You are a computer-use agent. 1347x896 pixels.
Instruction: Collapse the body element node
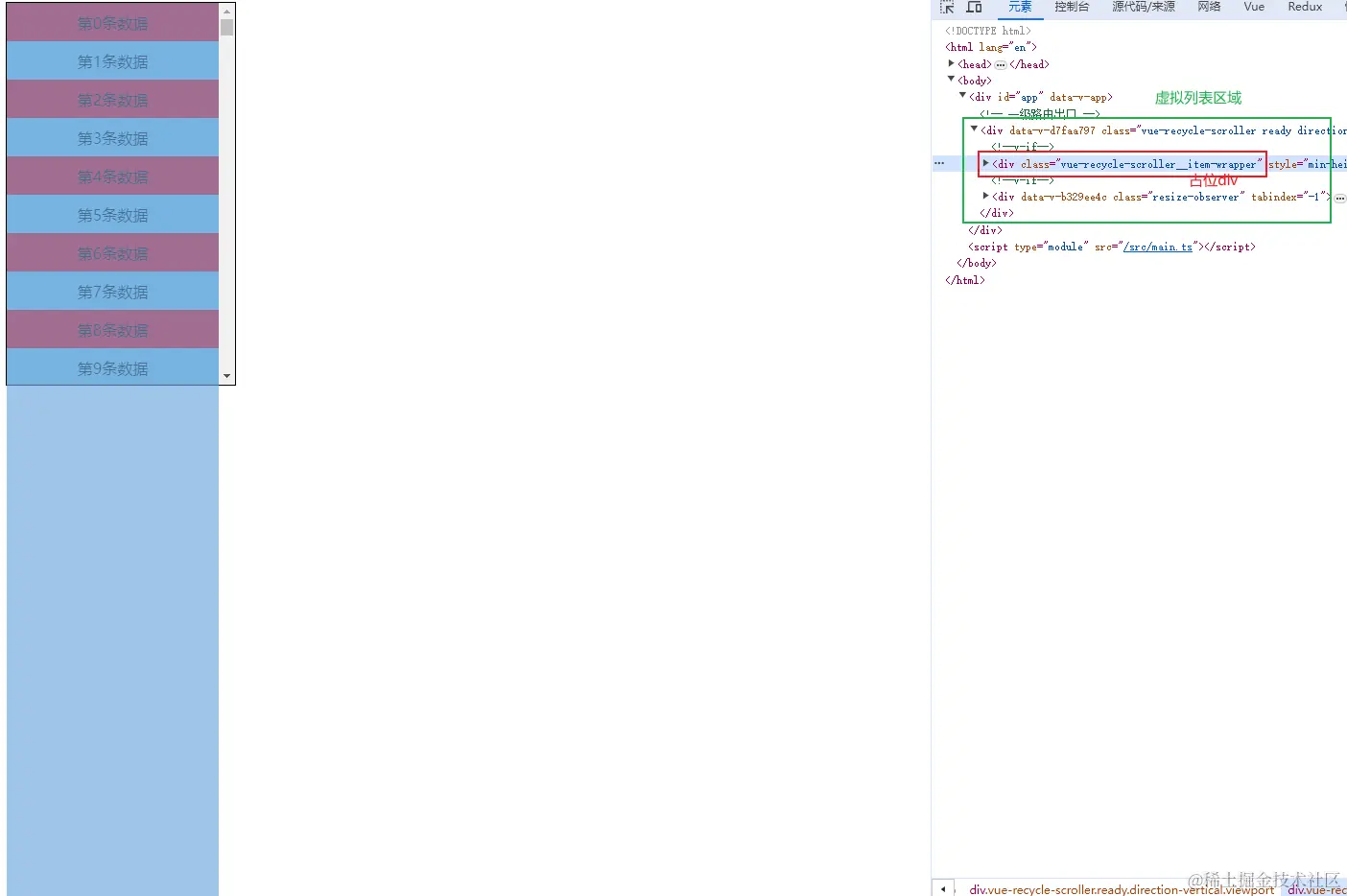point(951,80)
